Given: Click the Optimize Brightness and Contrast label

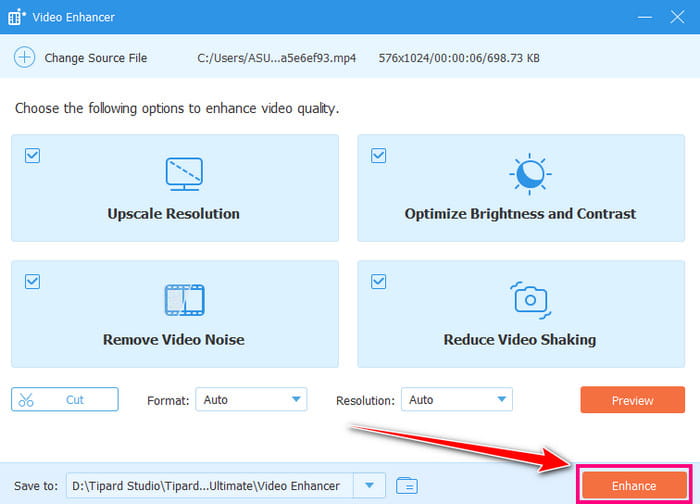Looking at the screenshot, I should tap(520, 214).
